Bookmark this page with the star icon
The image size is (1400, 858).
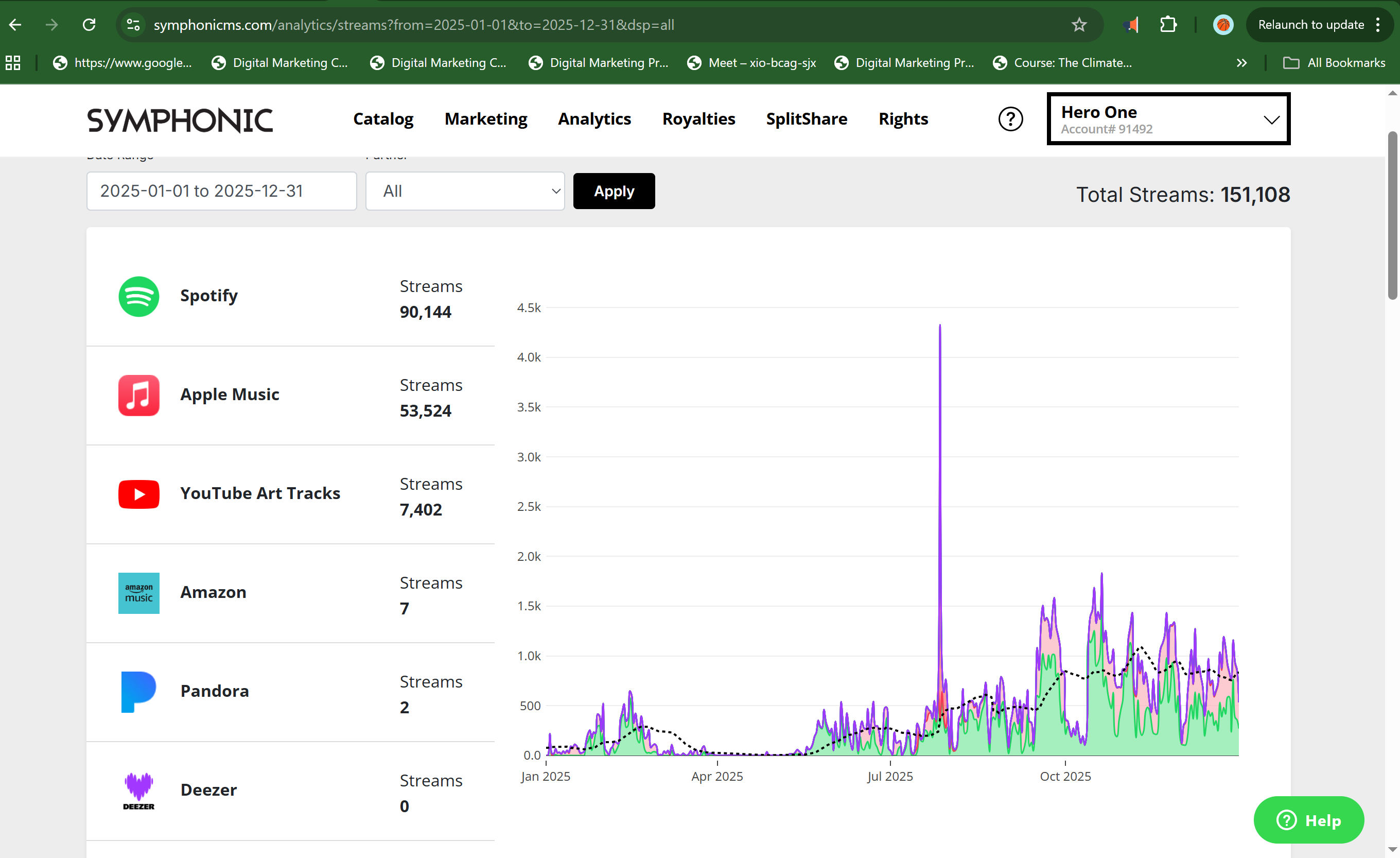(x=1078, y=24)
